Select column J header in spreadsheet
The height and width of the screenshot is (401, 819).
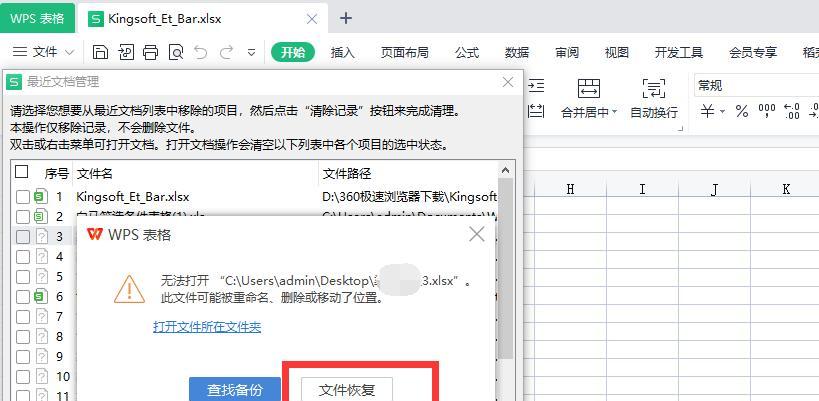[x=714, y=190]
